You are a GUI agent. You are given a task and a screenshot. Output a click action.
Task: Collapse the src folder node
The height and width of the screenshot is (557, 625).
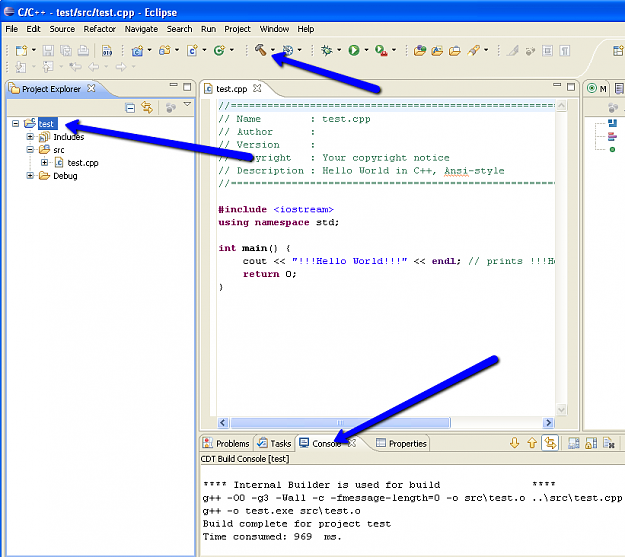(x=30, y=150)
